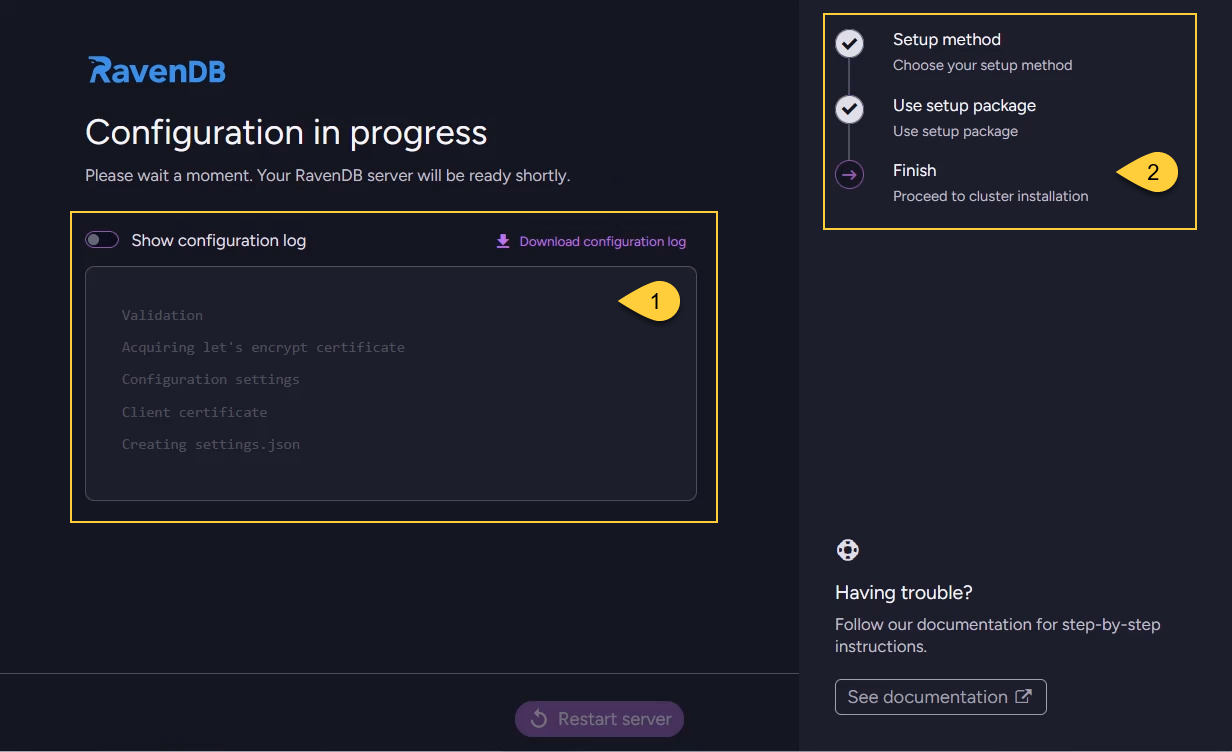The image size is (1232, 752).
Task: Click the Finish step arrow icon
Action: pos(849,175)
